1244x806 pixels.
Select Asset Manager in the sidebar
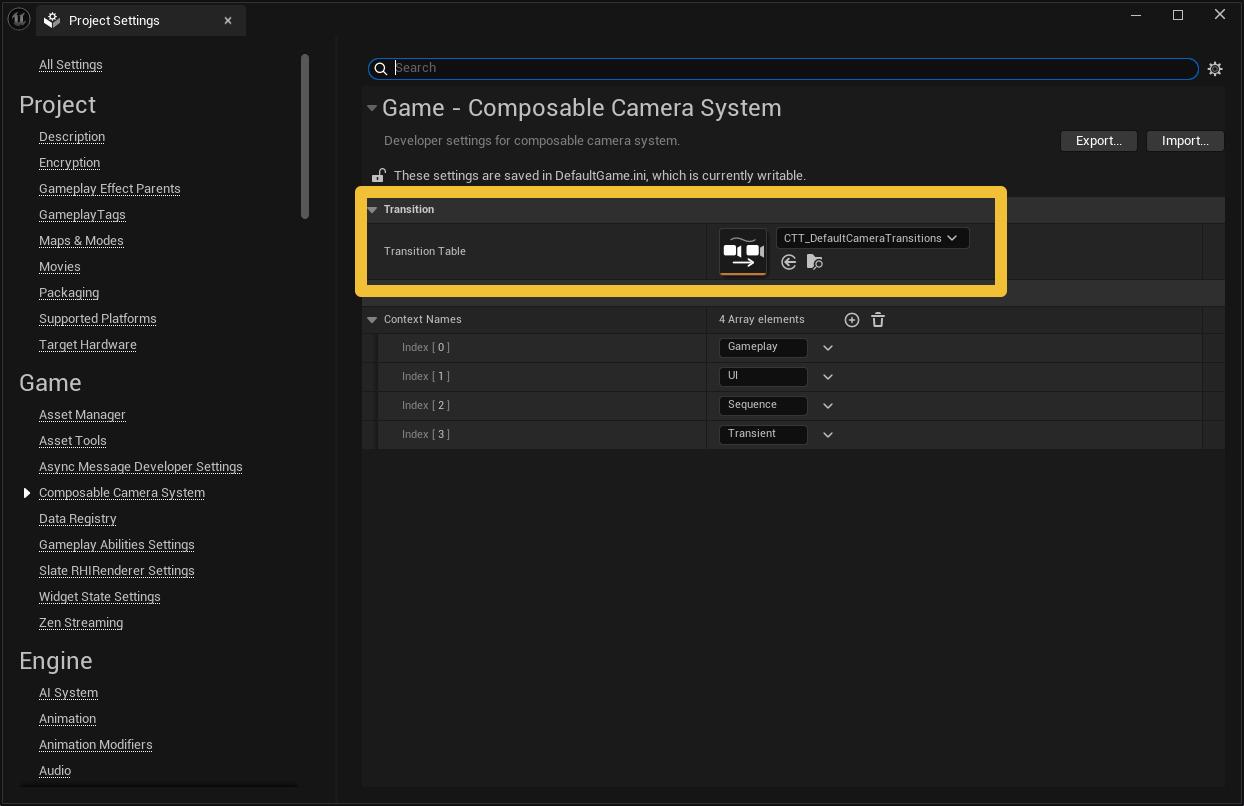tap(82, 415)
